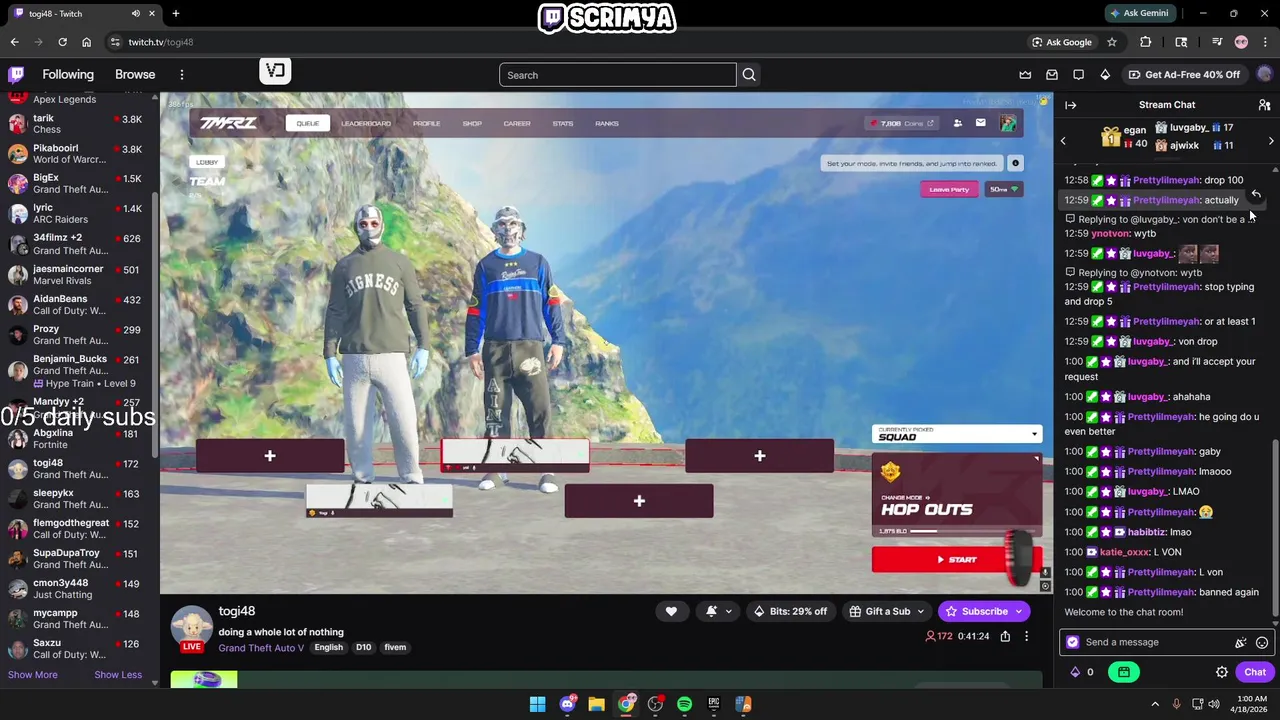Open the share stream icon
Image resolution: width=1280 pixels, height=720 pixels.
coord(1005,636)
